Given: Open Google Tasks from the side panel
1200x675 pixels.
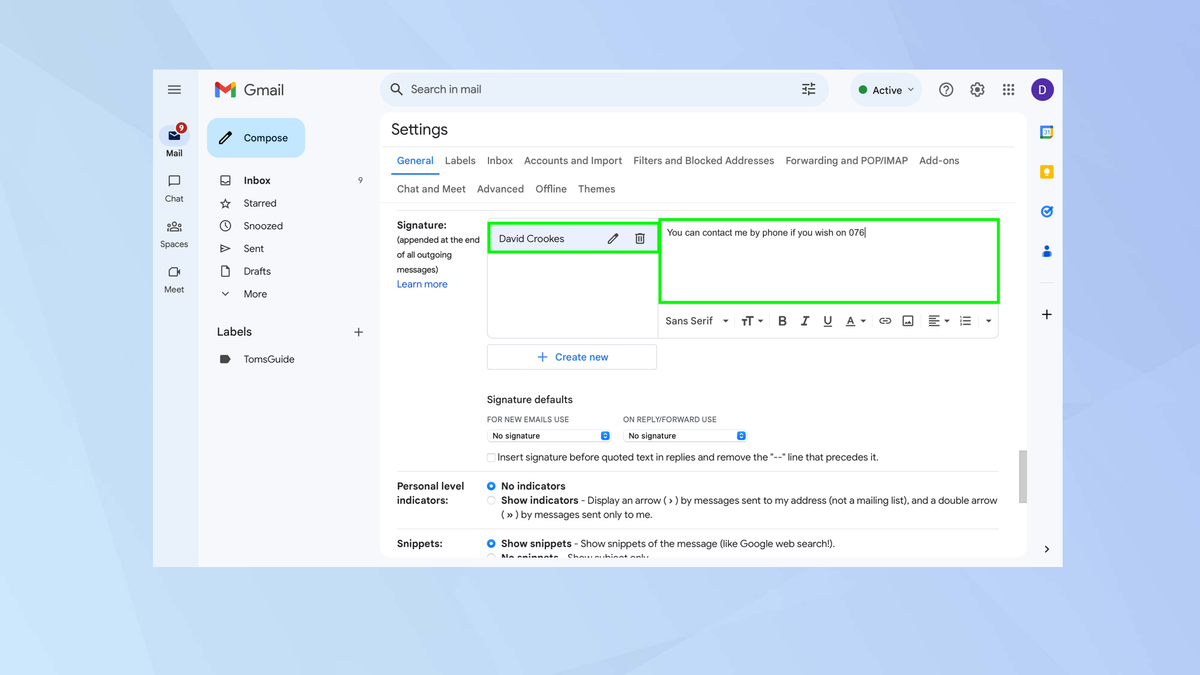Looking at the screenshot, I should [x=1046, y=211].
